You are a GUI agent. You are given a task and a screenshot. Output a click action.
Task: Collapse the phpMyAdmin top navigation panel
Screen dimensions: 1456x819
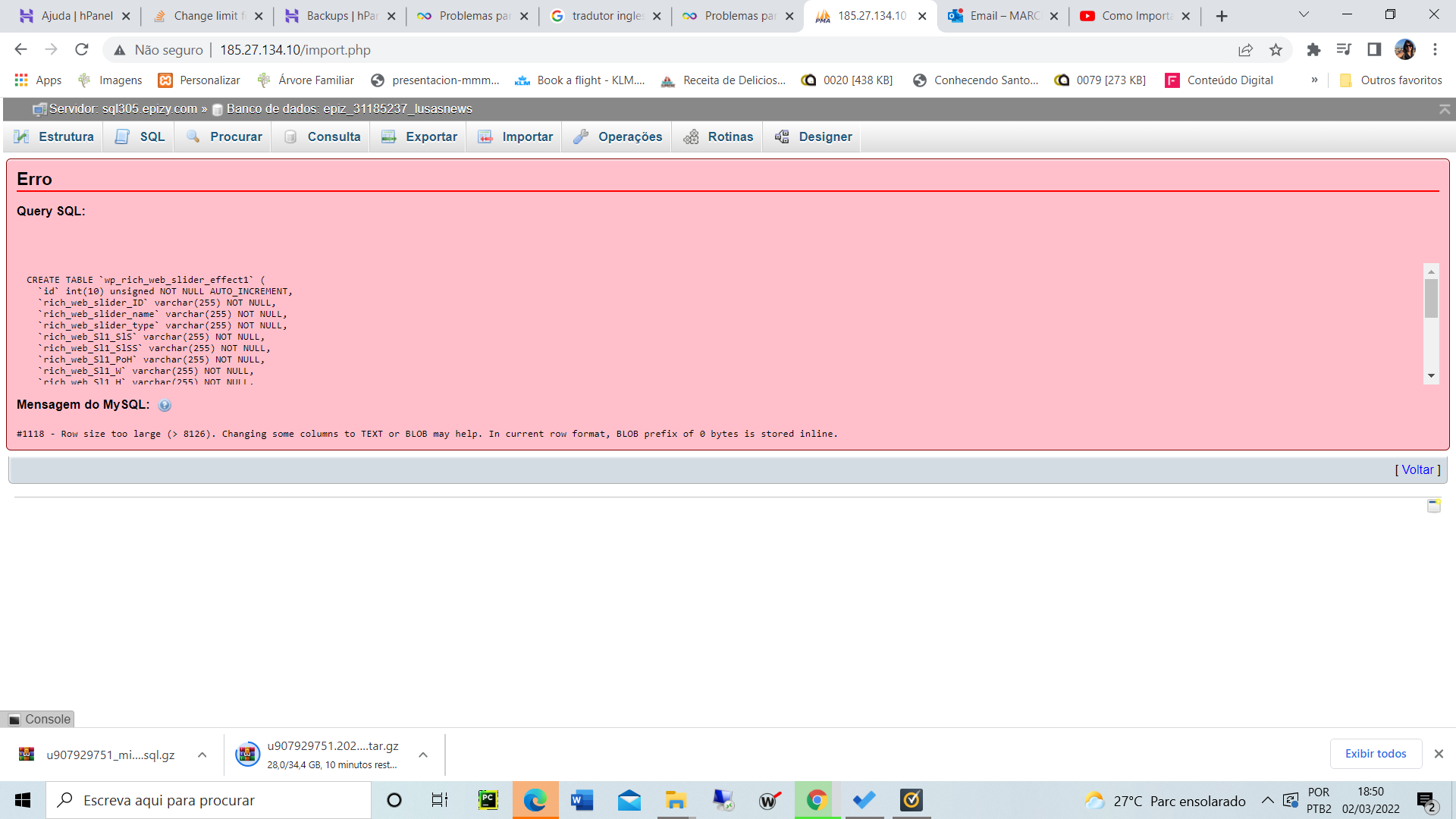pyautogui.click(x=1444, y=110)
